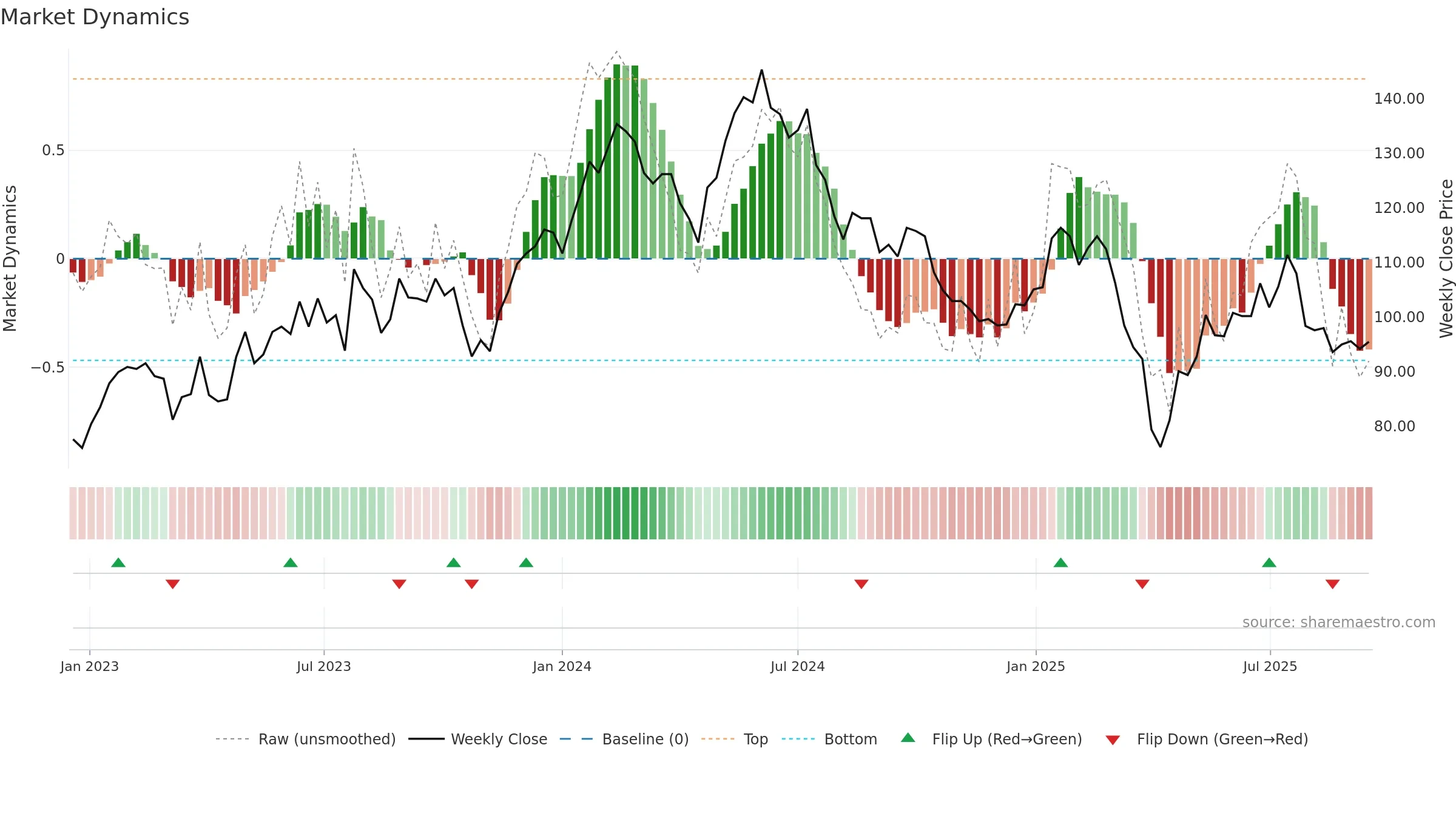
Task: Click the Flip Up triangle in late January 2023
Action: (118, 562)
